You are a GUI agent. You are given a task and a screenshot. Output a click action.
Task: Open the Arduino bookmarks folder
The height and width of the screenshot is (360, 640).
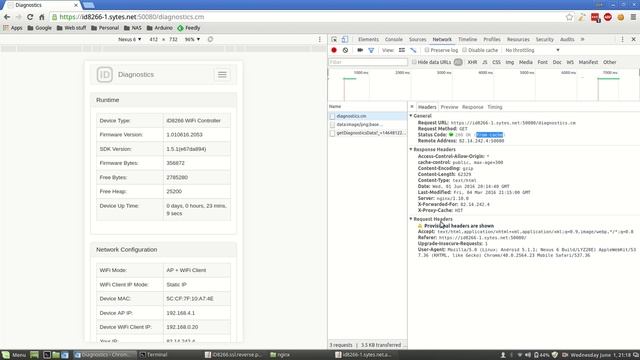click(160, 28)
